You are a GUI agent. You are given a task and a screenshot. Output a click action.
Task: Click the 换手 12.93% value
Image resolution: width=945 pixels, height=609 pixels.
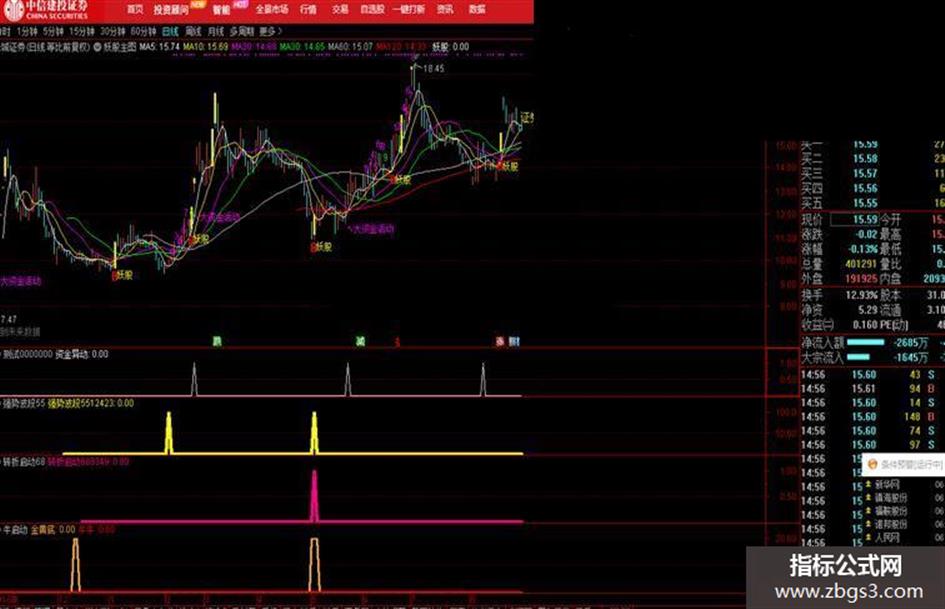(x=862, y=295)
